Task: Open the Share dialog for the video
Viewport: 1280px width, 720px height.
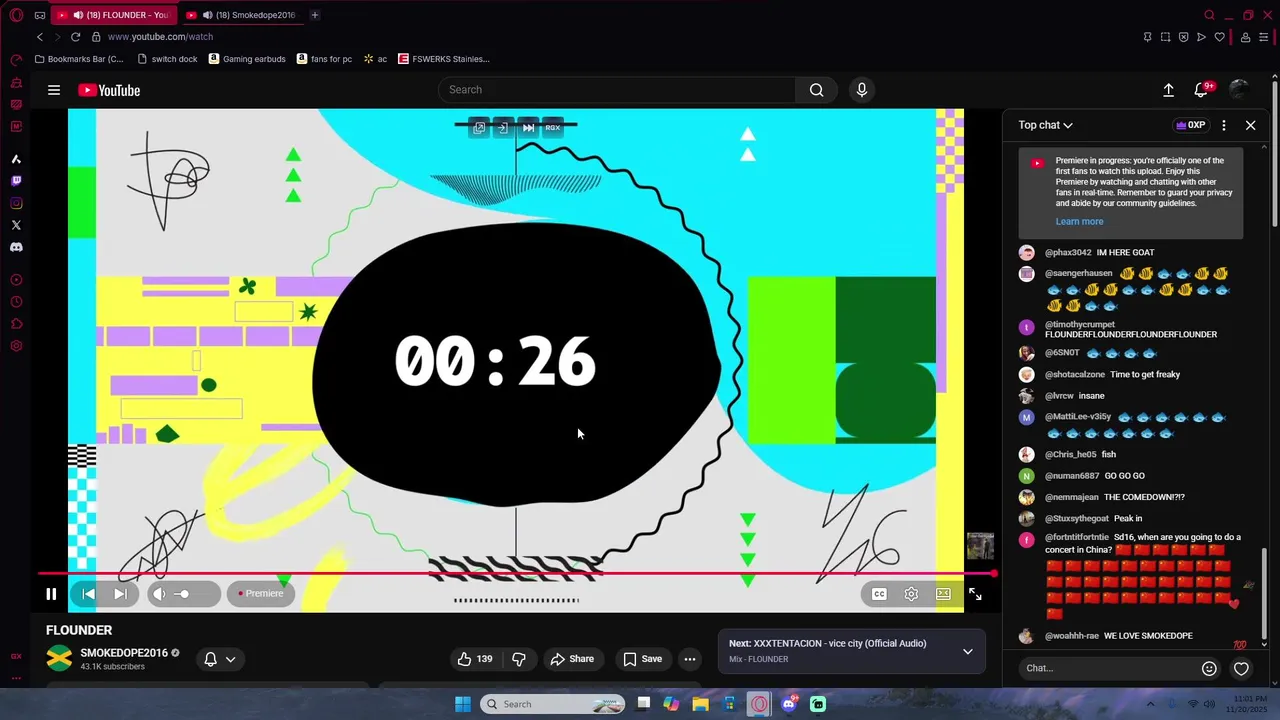Action: (572, 659)
